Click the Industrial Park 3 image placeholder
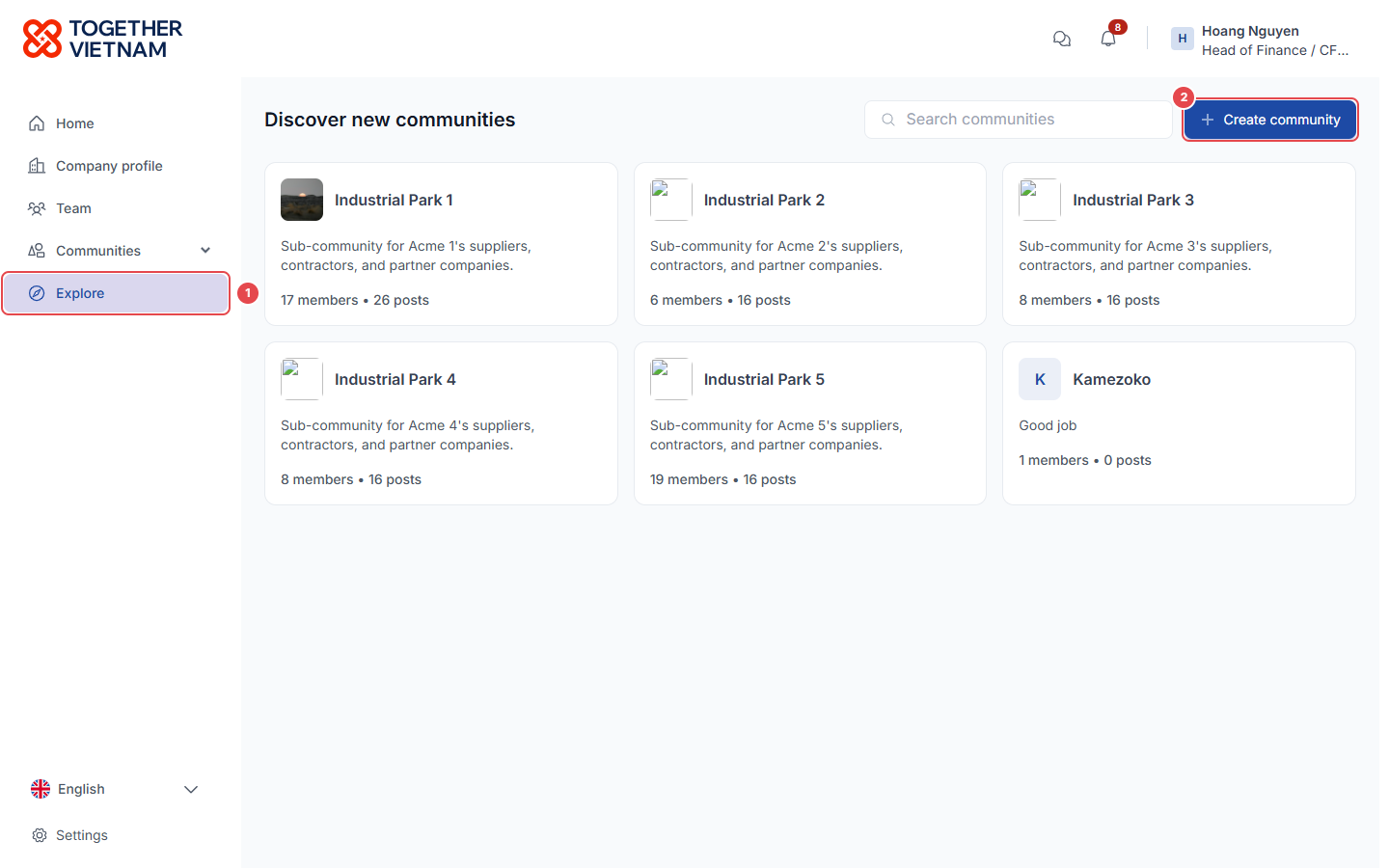Screen dimensions: 1389x868 (x=1040, y=200)
